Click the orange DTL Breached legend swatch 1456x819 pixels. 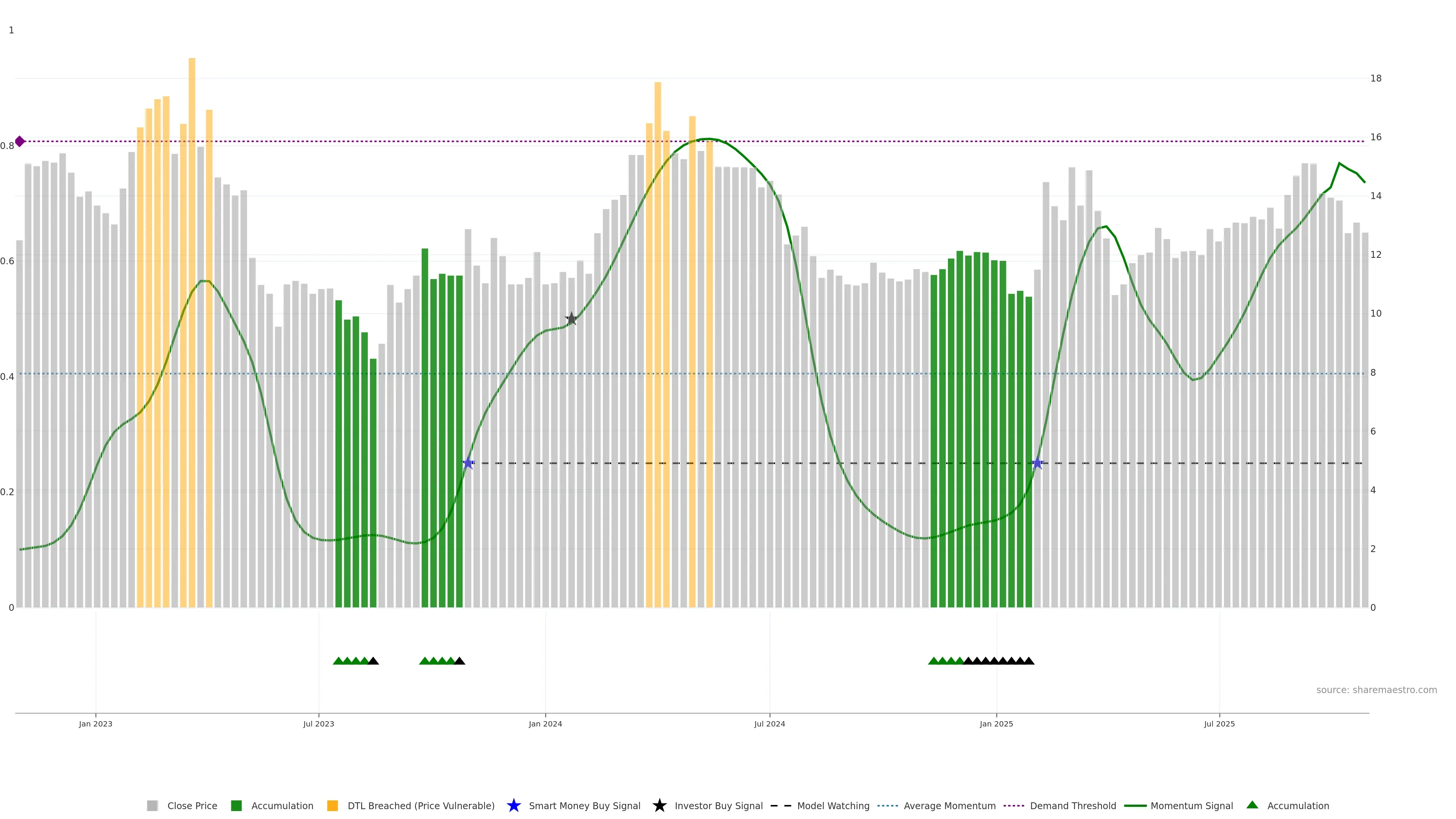point(333,805)
